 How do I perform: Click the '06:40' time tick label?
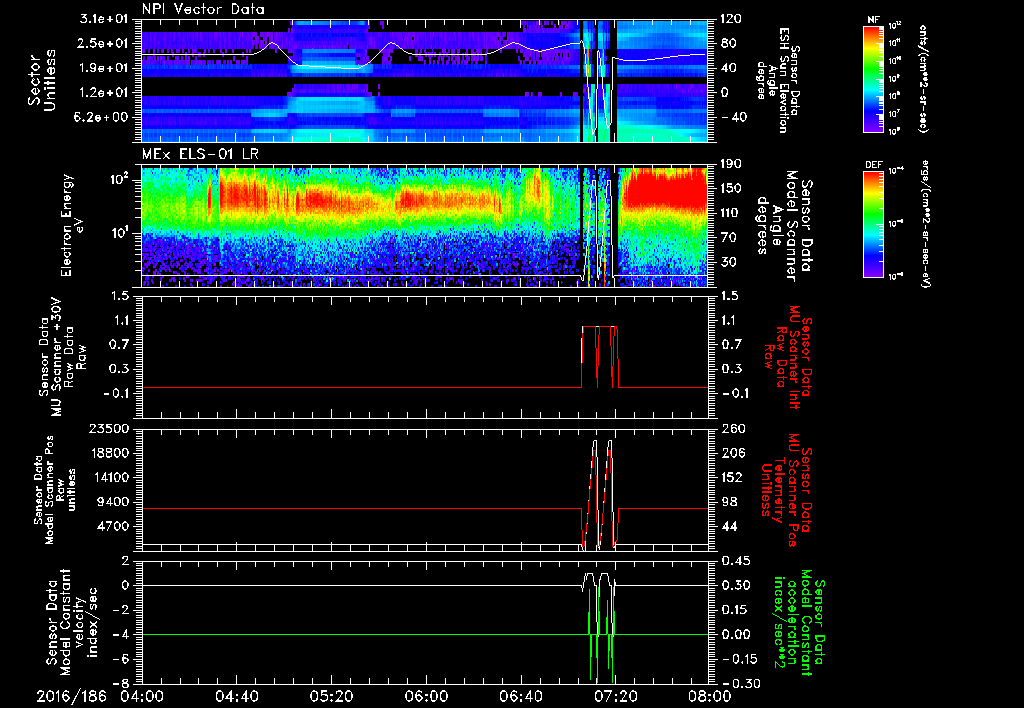tap(520, 696)
